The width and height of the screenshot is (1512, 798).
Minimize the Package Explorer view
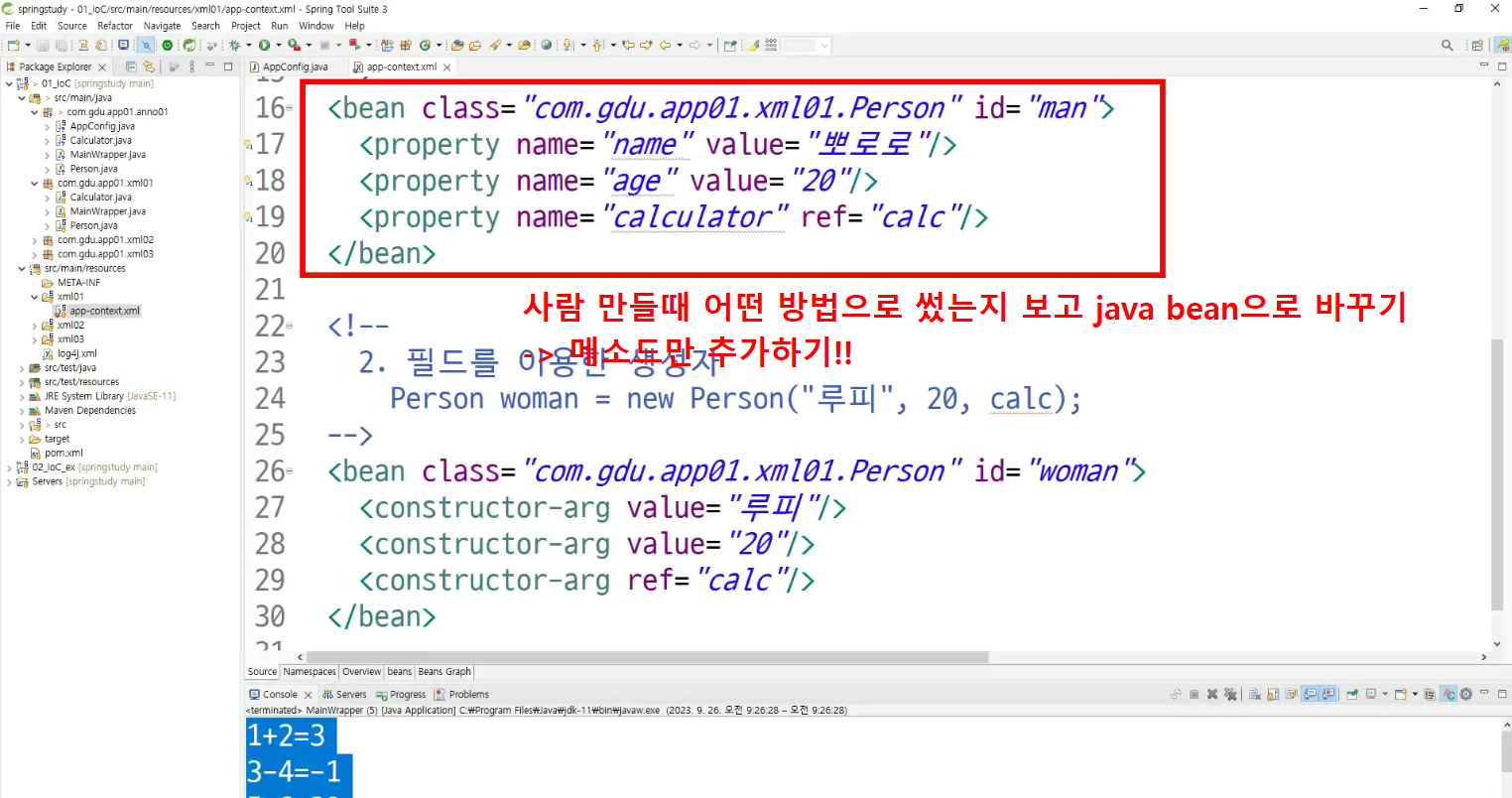point(209,66)
